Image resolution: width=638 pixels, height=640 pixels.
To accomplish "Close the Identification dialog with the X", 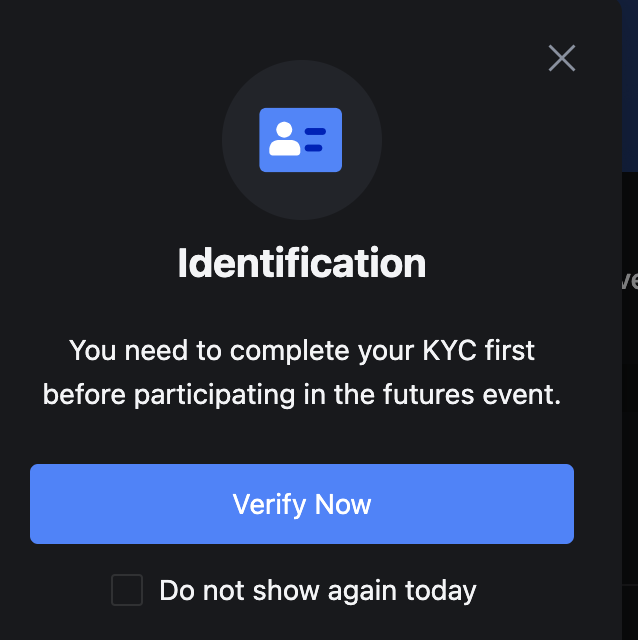I will [562, 58].
